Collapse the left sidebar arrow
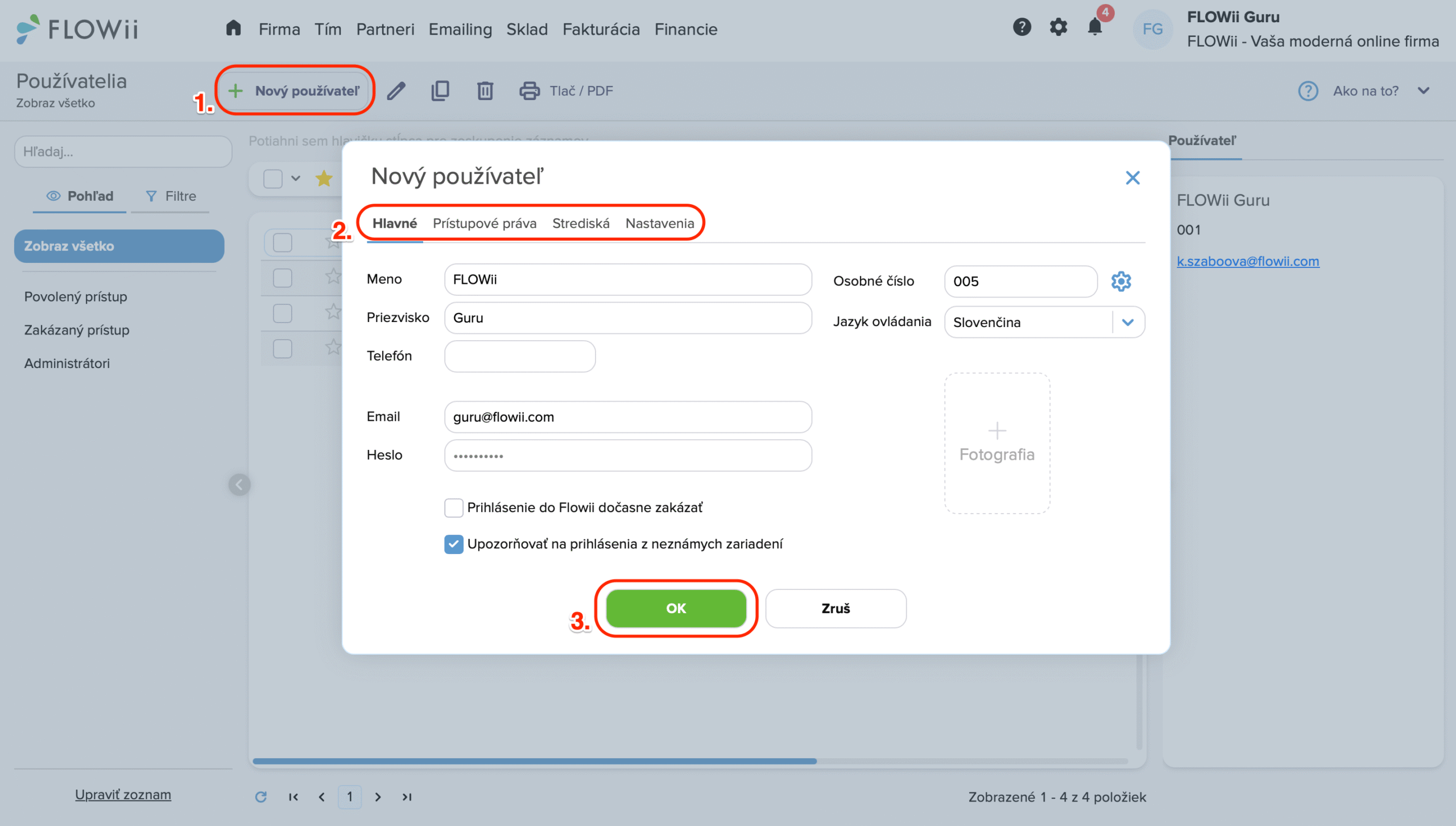Image resolution: width=1456 pixels, height=826 pixels. (239, 485)
